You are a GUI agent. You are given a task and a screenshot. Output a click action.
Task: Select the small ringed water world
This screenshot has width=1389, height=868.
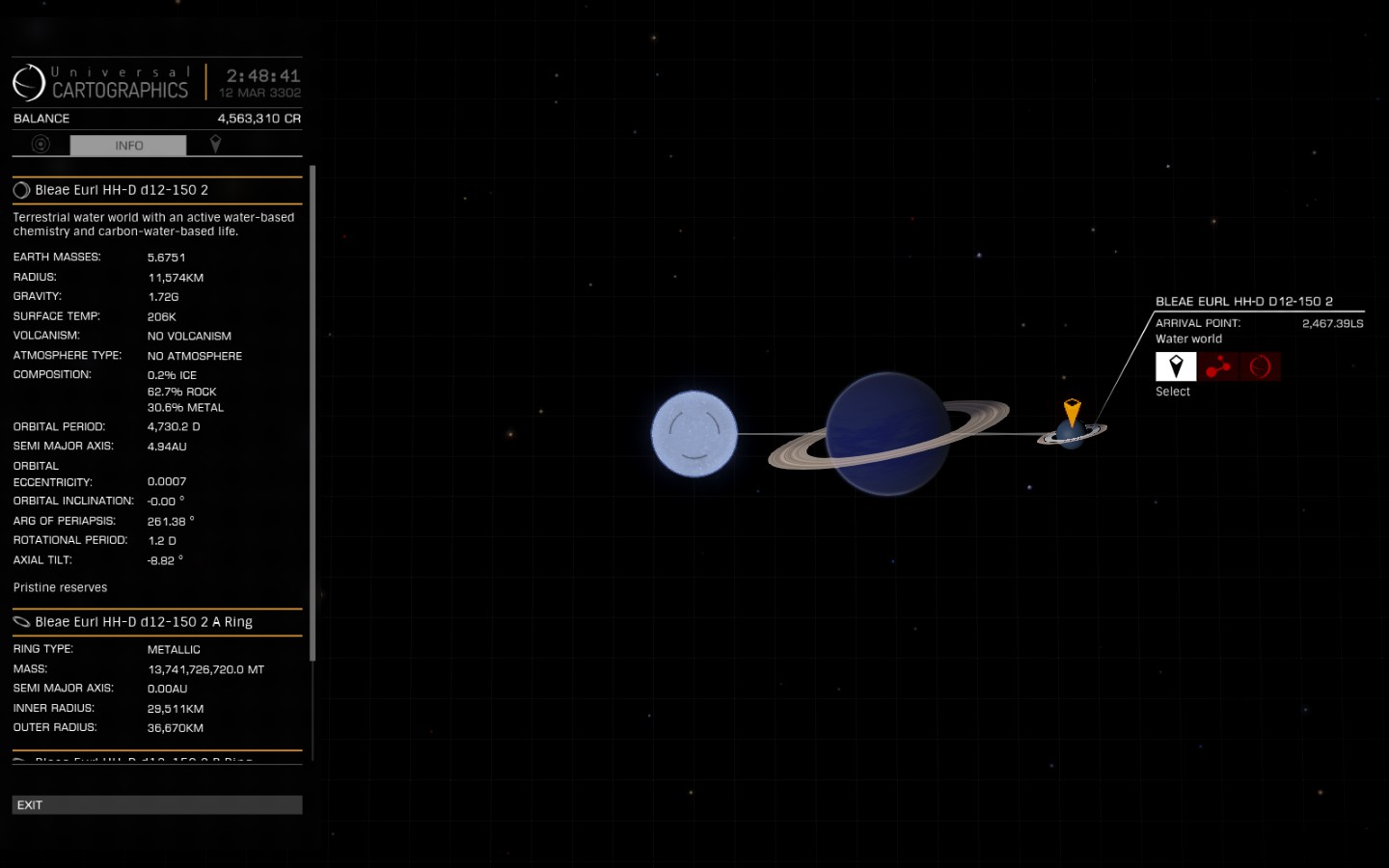point(1072,435)
